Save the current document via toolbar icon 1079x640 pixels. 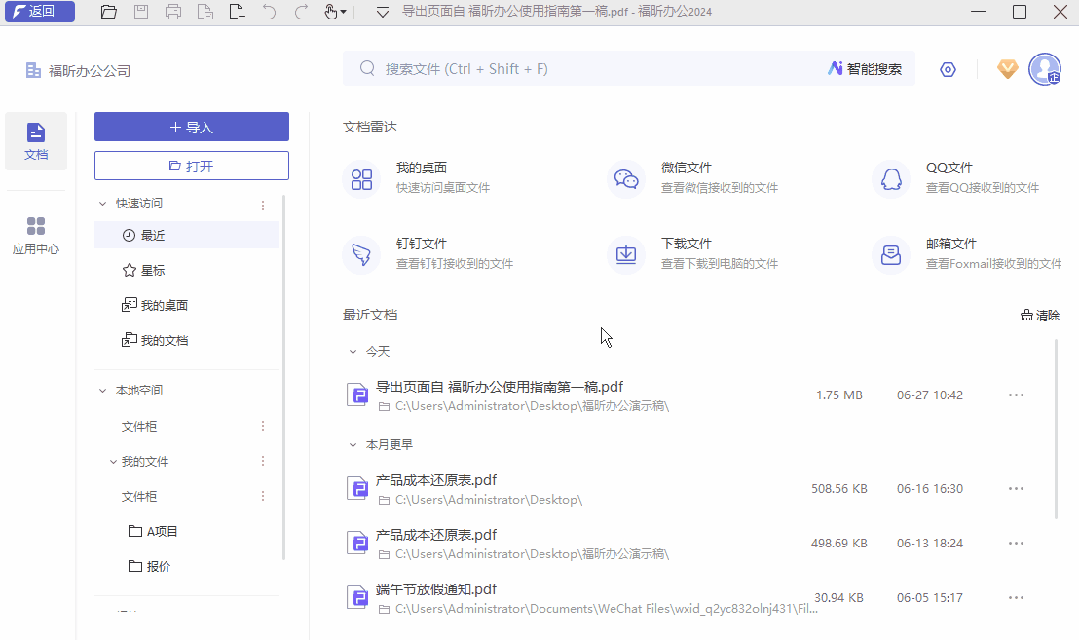tap(141, 12)
